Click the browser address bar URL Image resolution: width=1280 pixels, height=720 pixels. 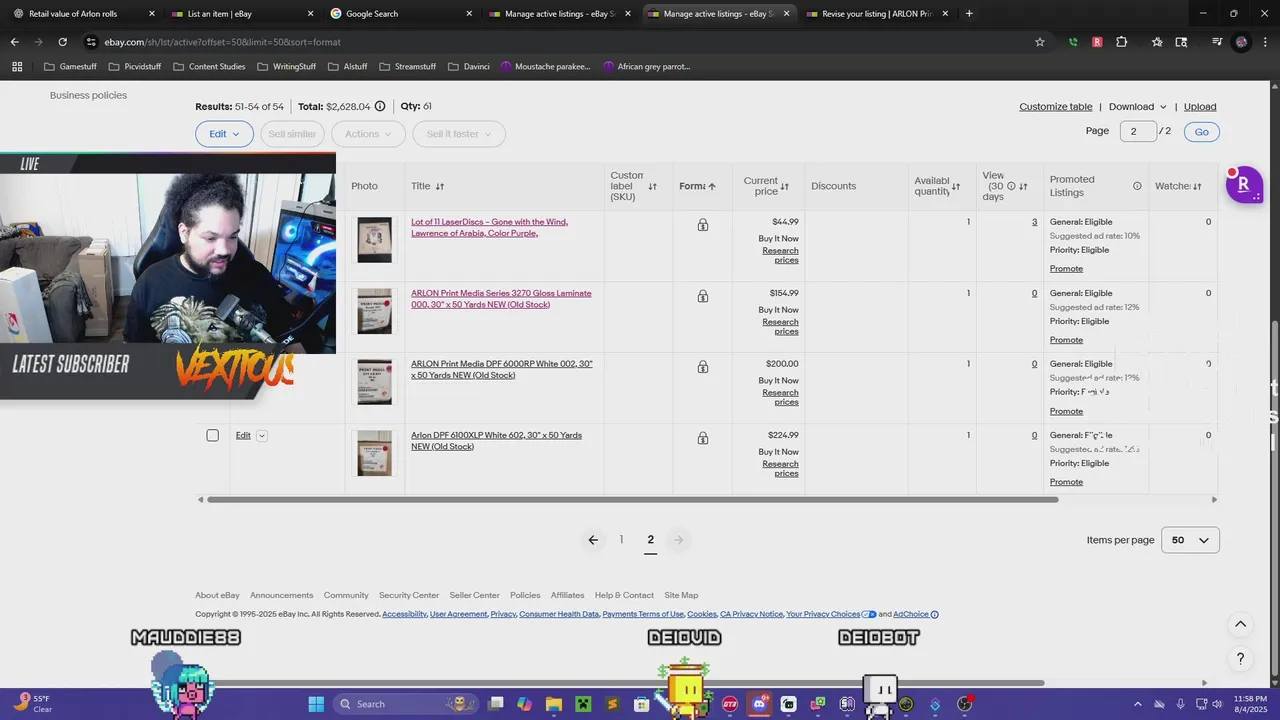(222, 42)
